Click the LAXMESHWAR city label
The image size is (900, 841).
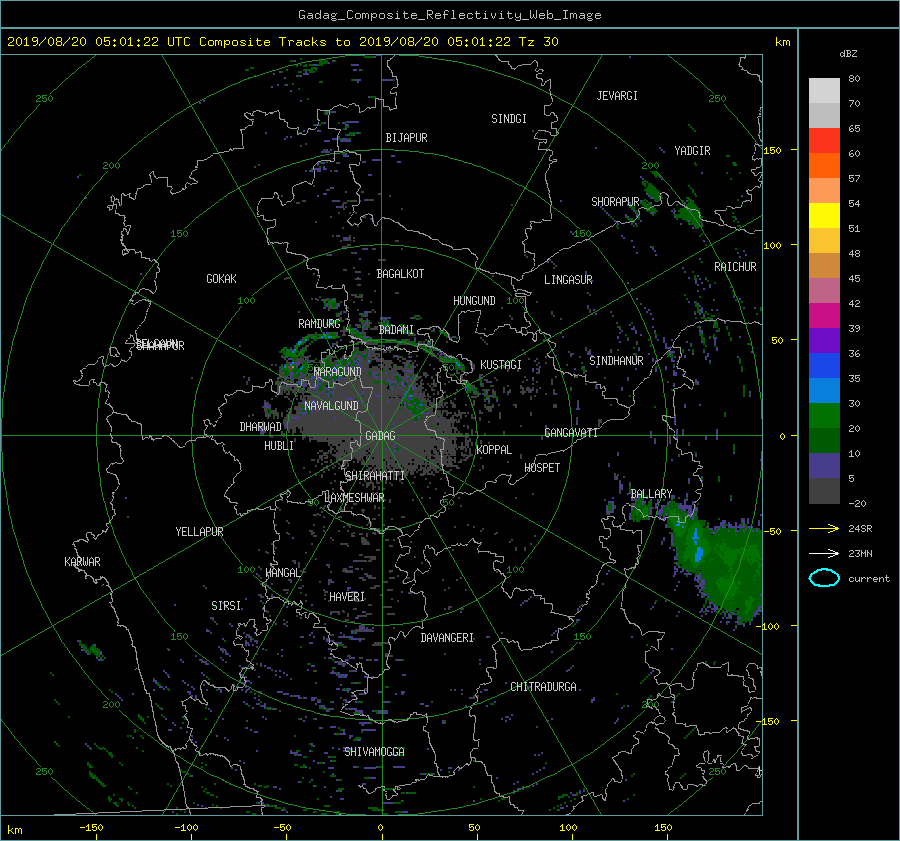tap(354, 498)
